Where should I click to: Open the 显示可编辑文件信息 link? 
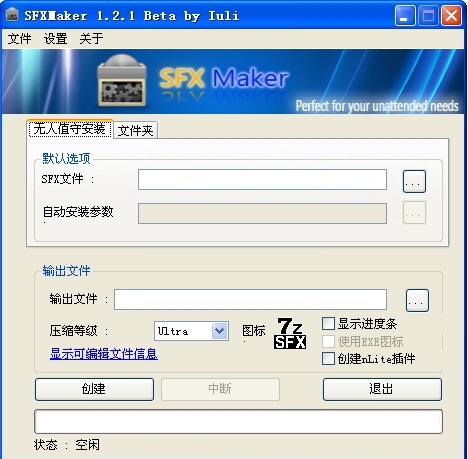[104, 354]
